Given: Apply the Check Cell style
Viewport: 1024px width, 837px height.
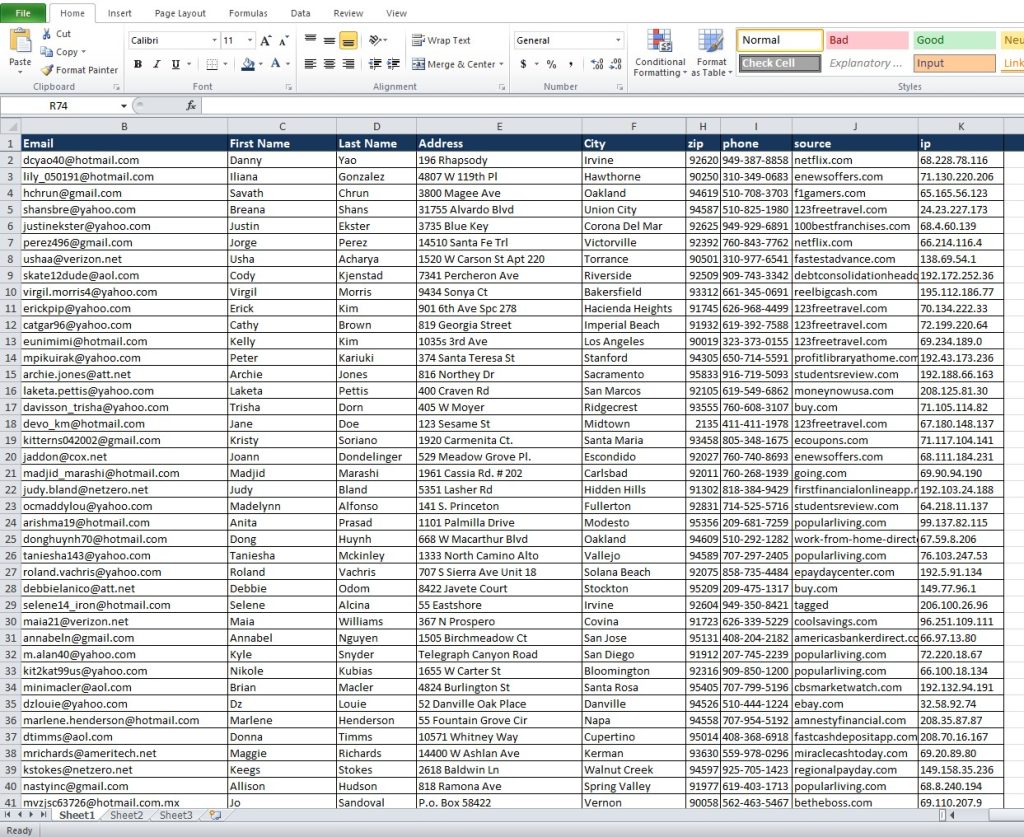Looking at the screenshot, I should click(x=779, y=63).
